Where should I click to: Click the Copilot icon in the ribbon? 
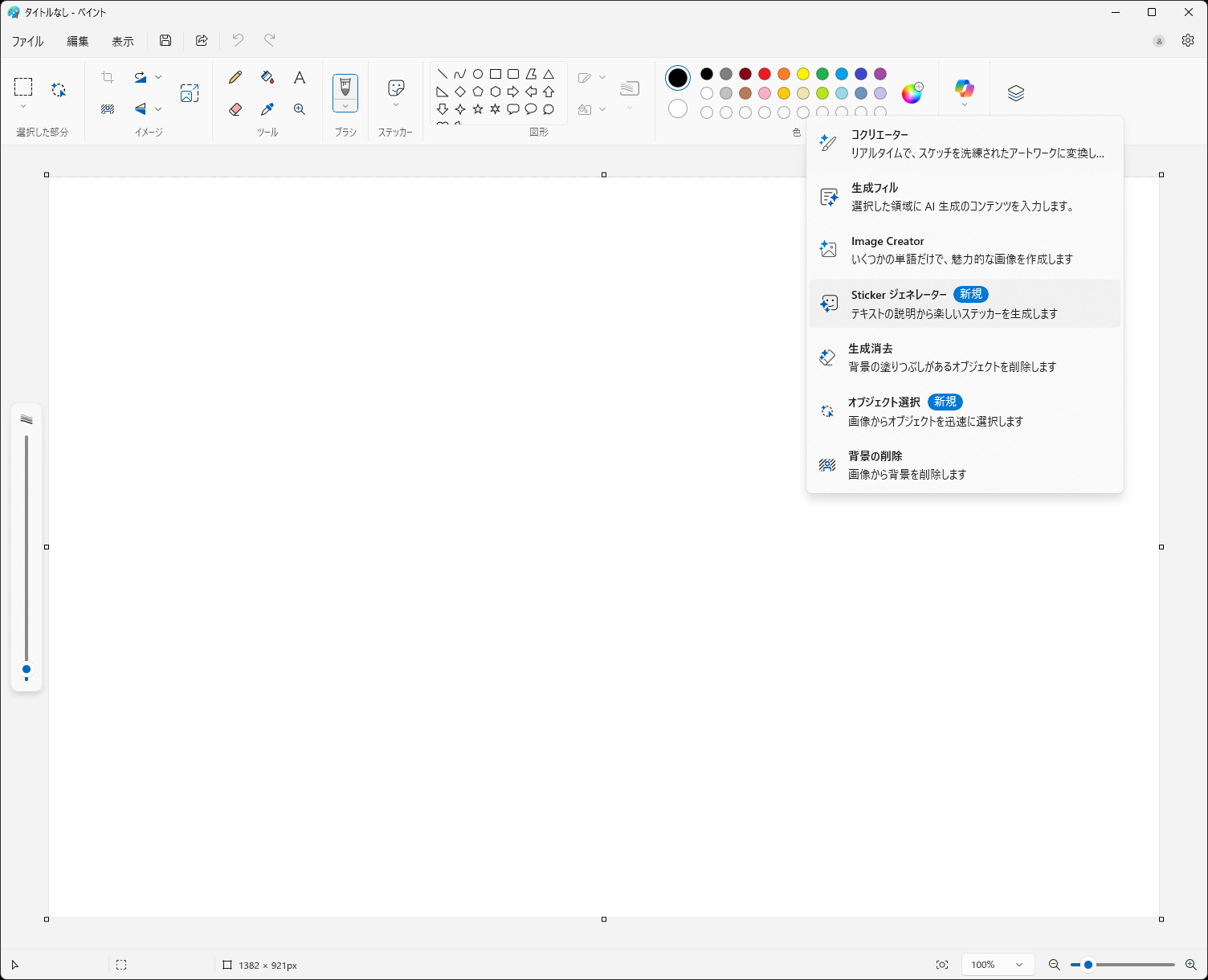pyautogui.click(x=965, y=88)
